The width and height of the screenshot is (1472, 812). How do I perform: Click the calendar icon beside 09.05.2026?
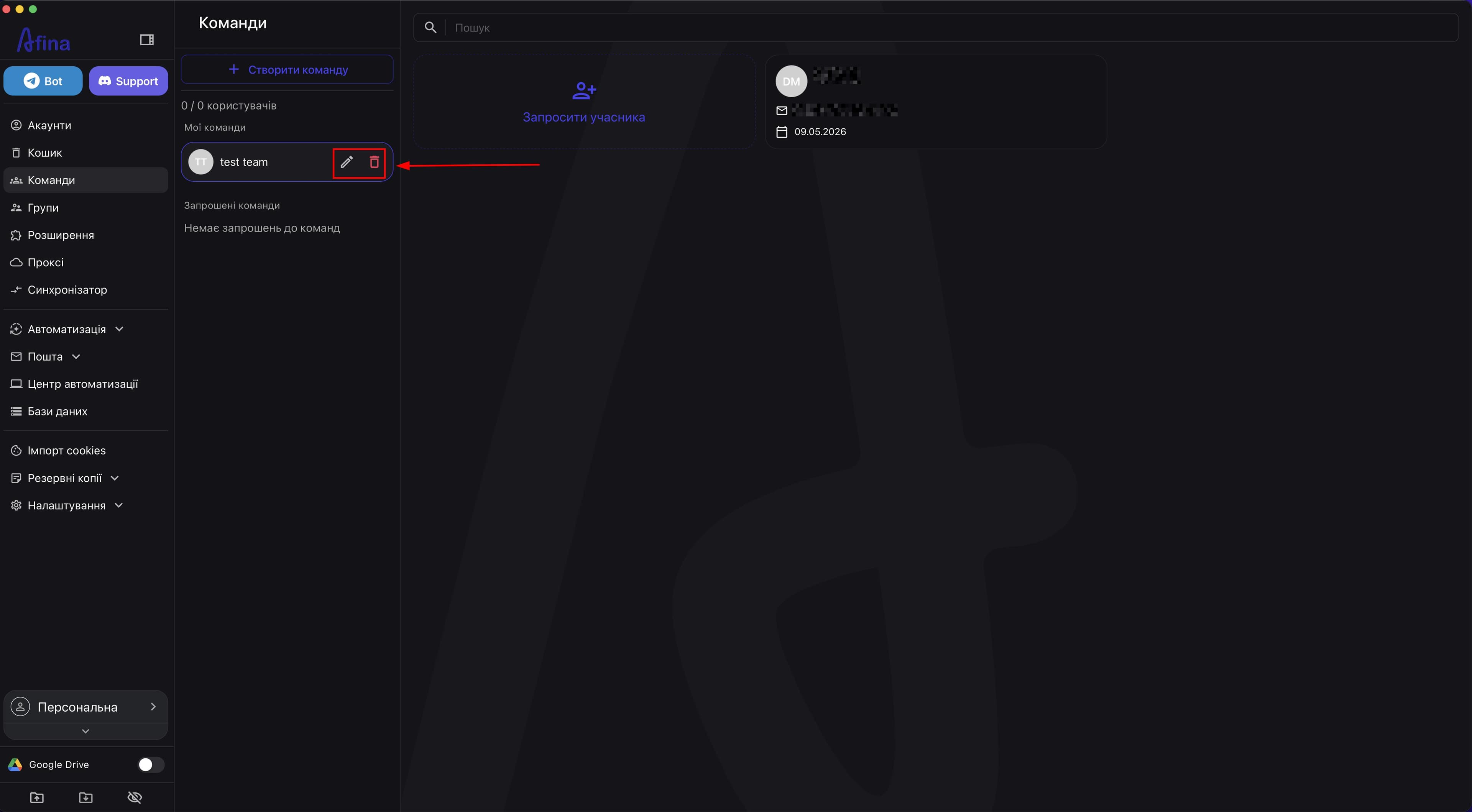click(782, 132)
